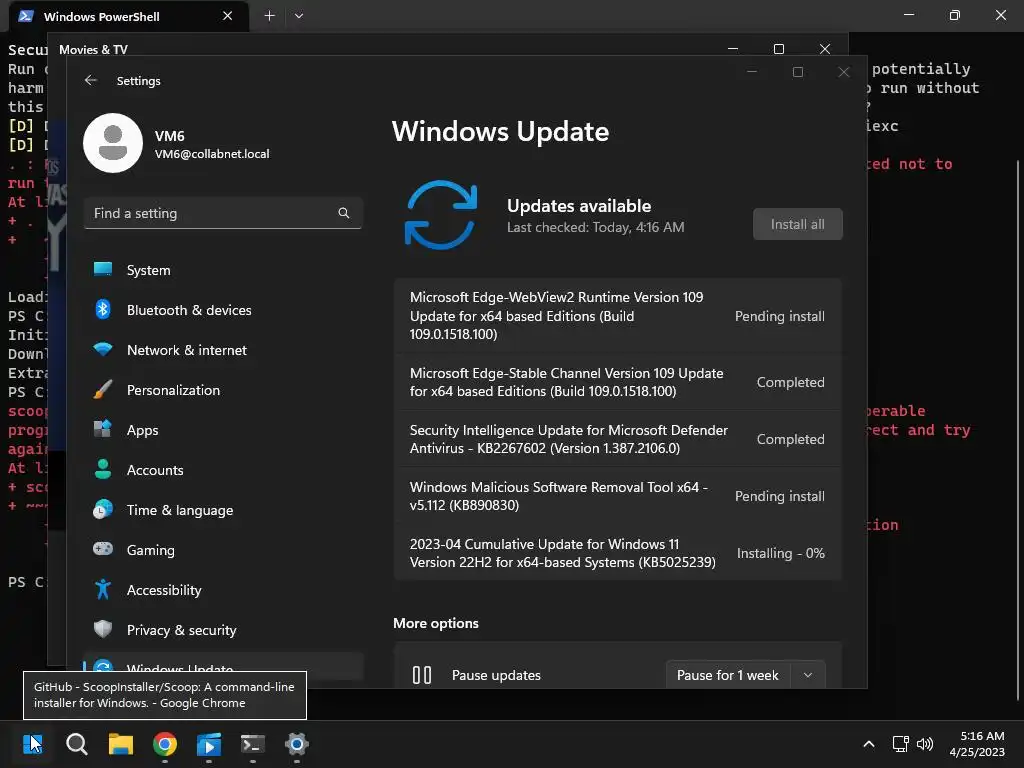This screenshot has height=768, width=1024.
Task: Click the Installing - 0% status
Action: pyautogui.click(x=780, y=553)
